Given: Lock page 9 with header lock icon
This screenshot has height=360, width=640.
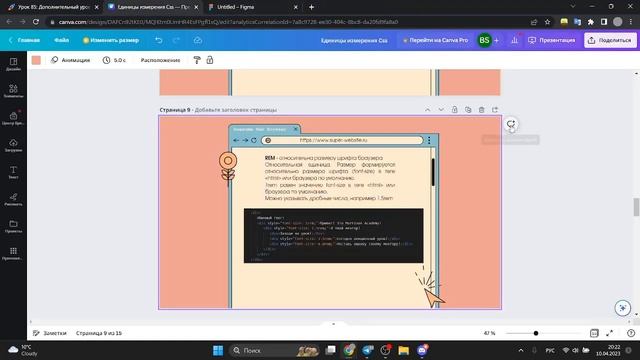Looking at the screenshot, I should [x=454, y=110].
